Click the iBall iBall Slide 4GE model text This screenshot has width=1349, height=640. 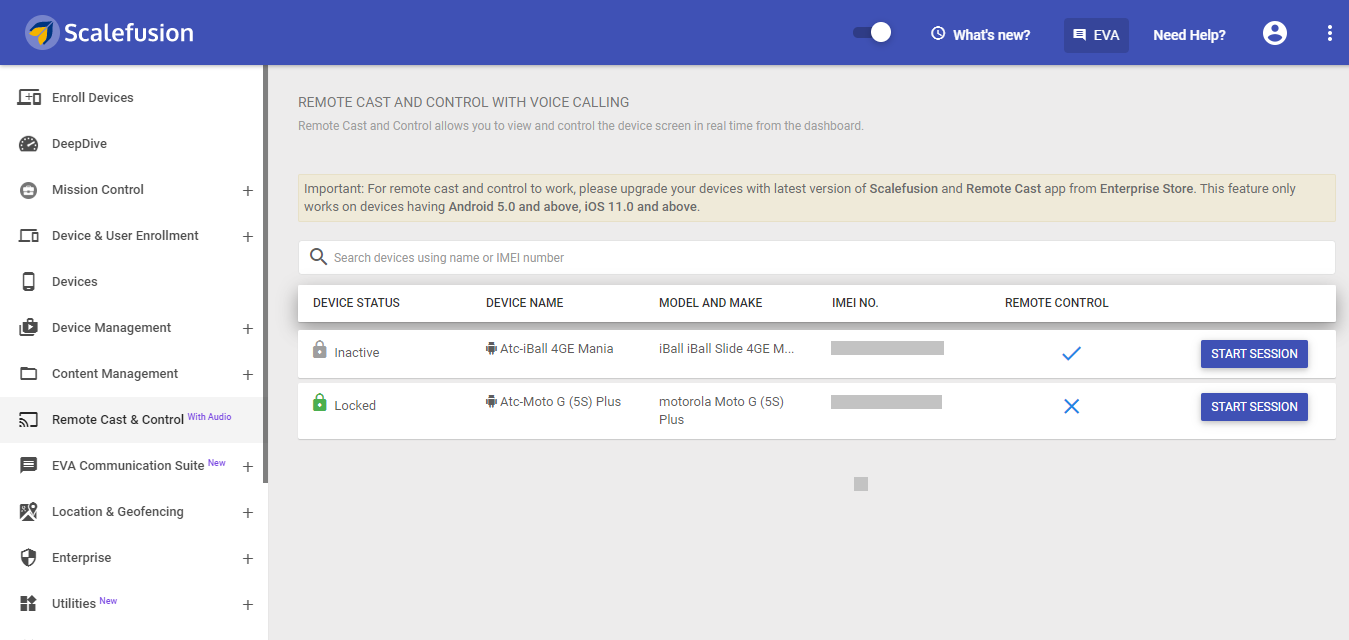point(726,349)
